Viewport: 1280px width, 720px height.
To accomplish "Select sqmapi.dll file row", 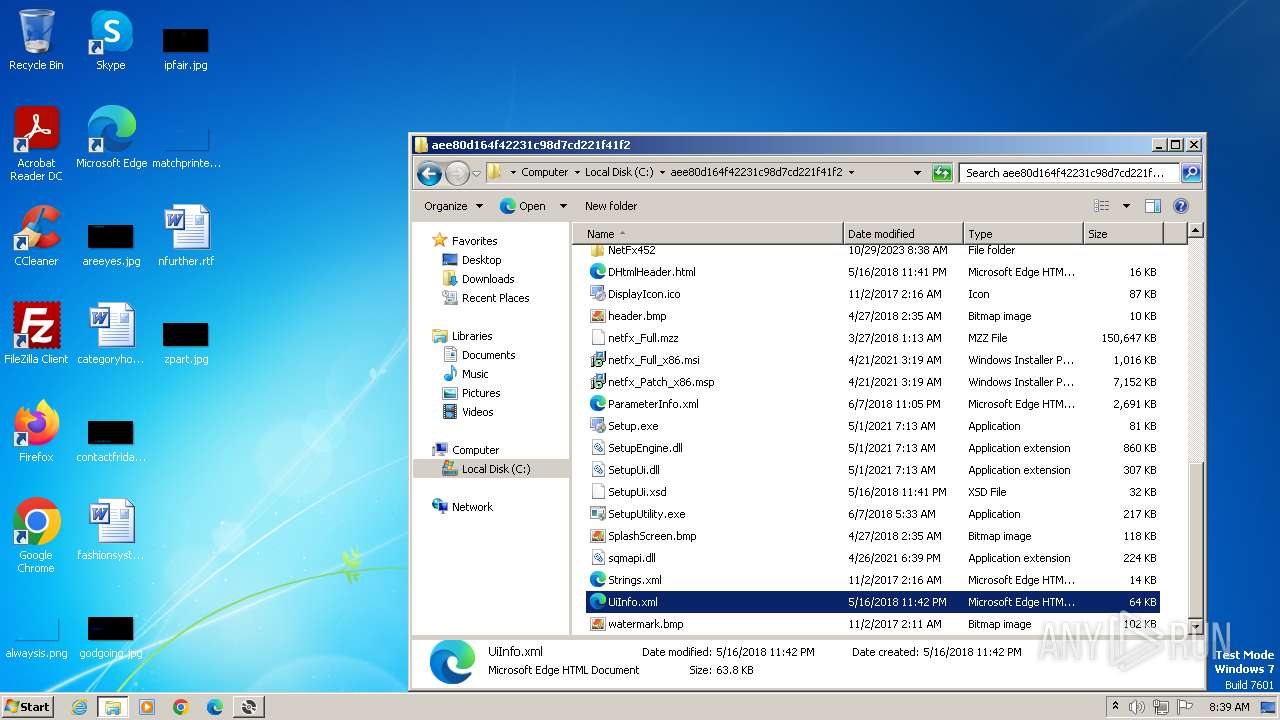I will [x=872, y=558].
